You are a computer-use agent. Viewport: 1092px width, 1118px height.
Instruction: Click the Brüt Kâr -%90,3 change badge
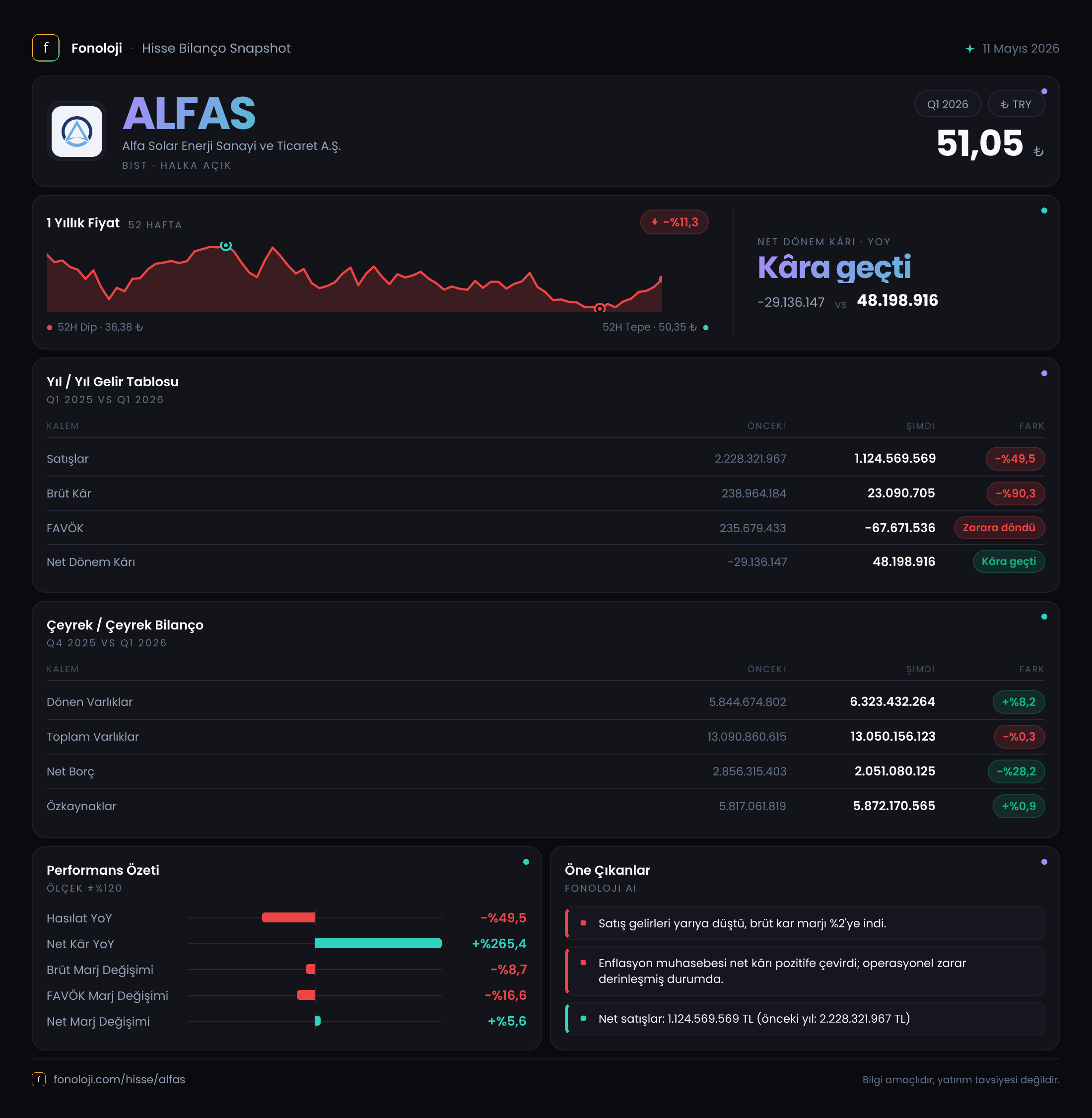click(x=1016, y=493)
